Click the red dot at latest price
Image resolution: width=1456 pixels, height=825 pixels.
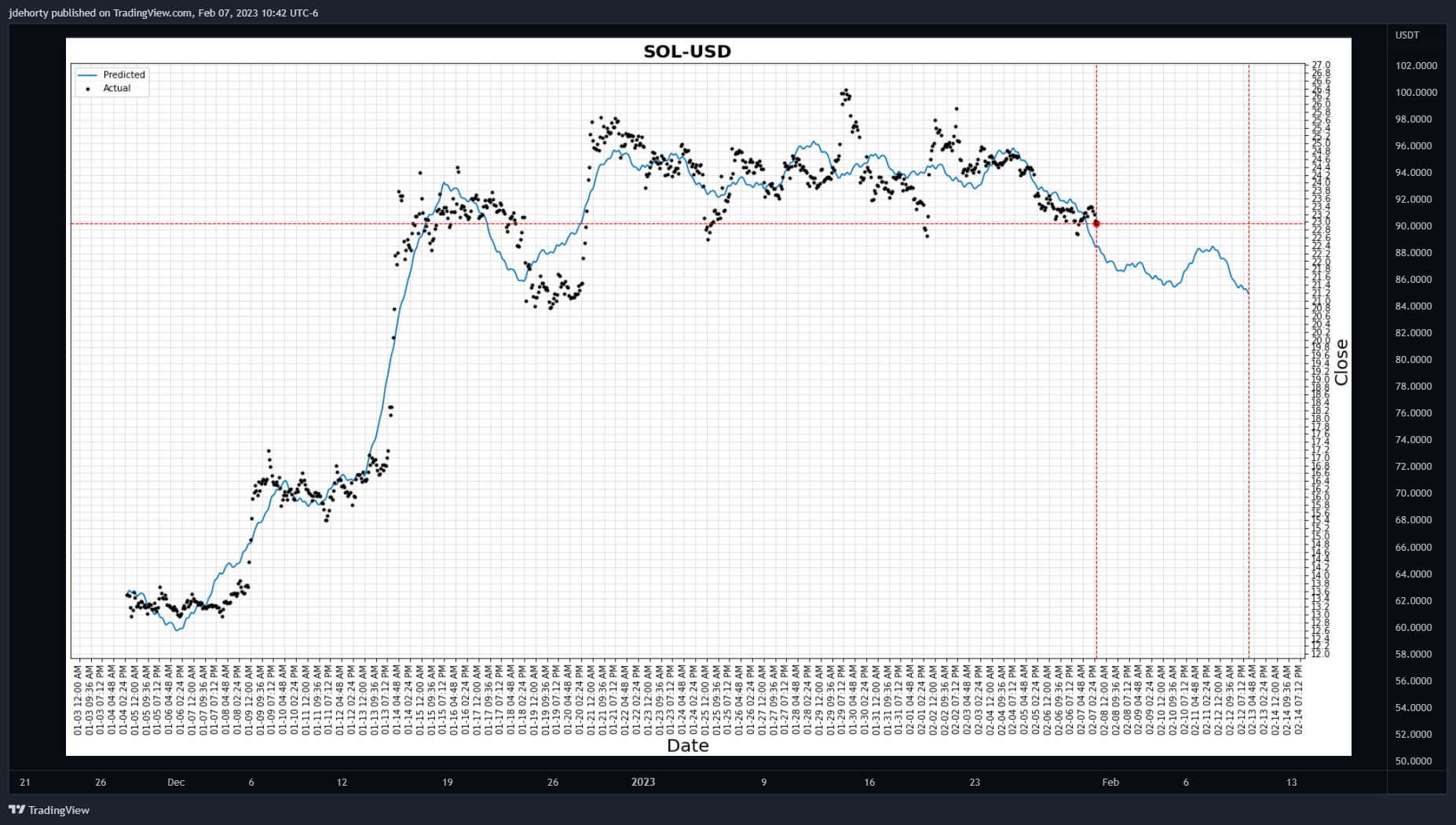click(x=1096, y=224)
